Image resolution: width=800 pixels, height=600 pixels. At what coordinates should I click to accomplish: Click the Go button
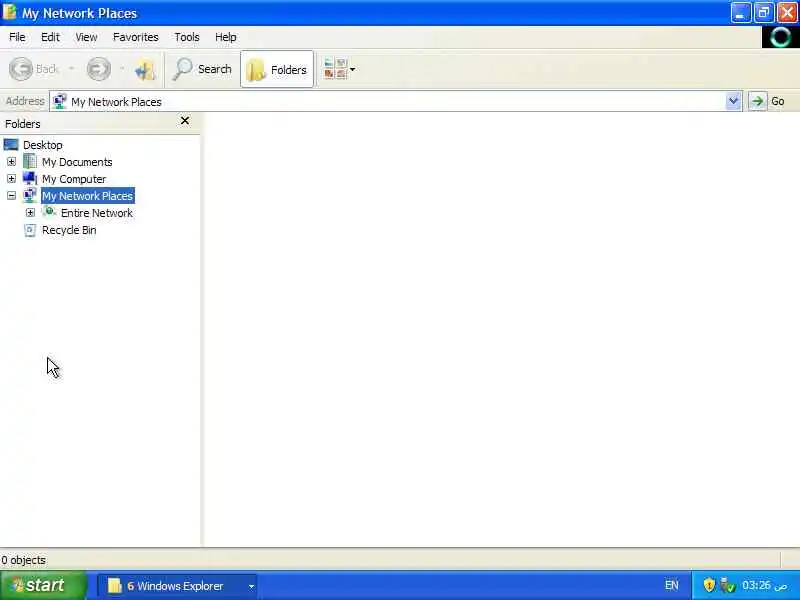[x=767, y=101]
